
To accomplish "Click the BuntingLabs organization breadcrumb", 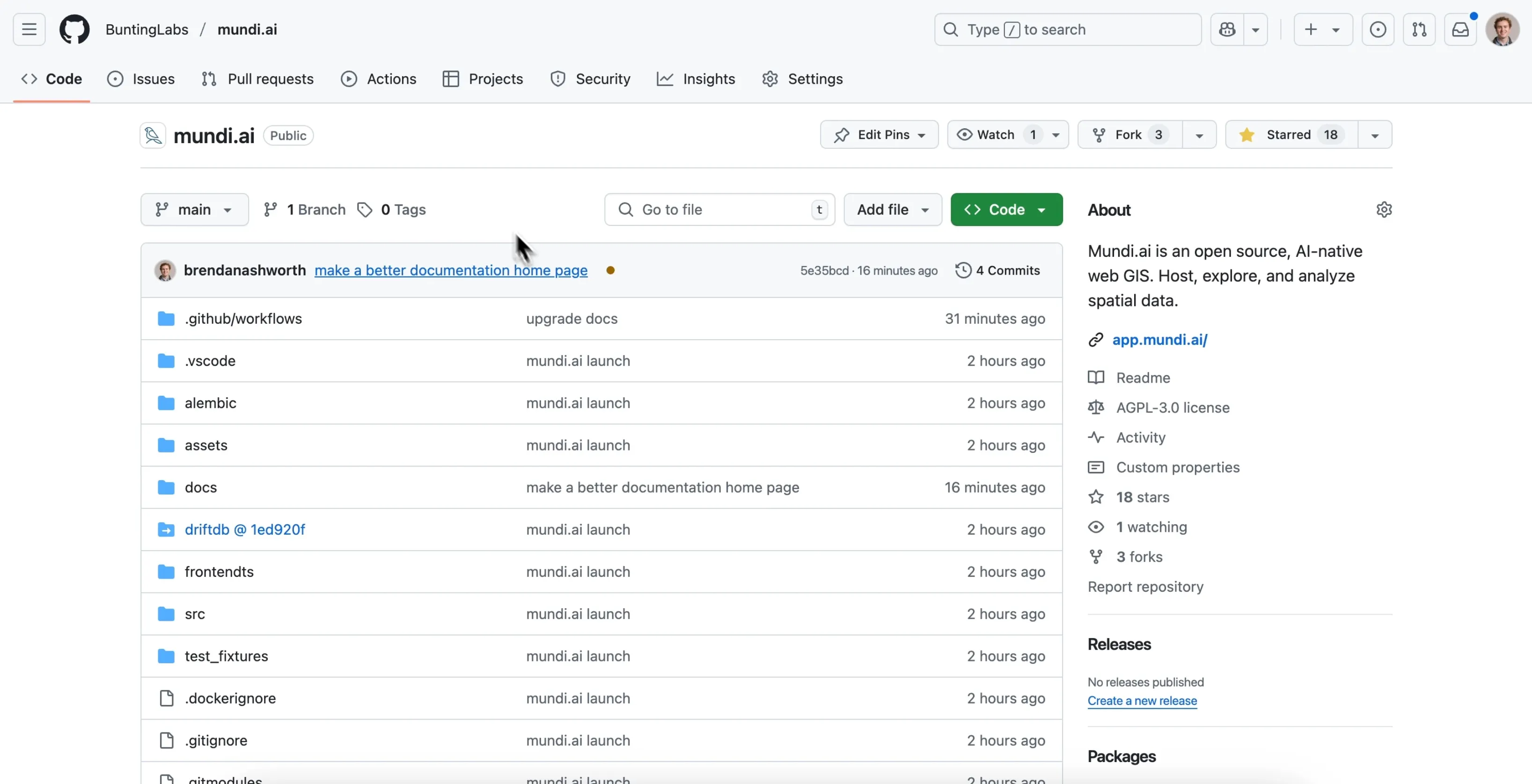I will coord(147,29).
